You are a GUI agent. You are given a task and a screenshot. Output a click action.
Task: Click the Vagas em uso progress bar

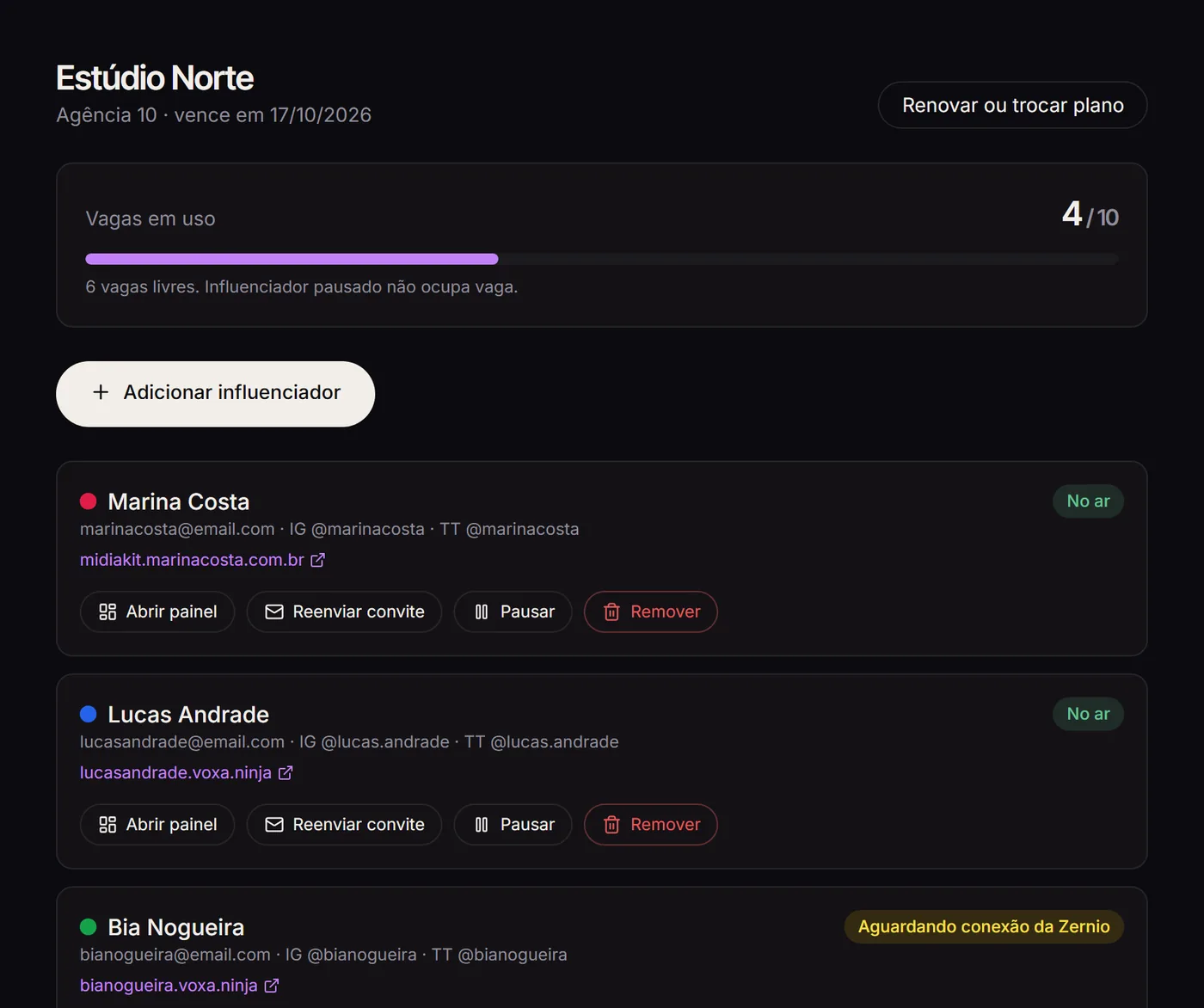pos(602,259)
